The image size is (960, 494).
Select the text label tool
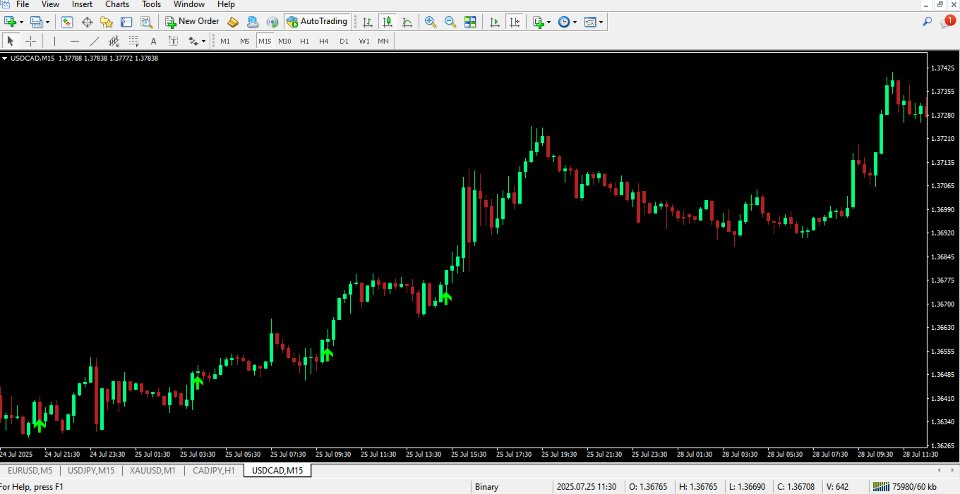pos(173,41)
